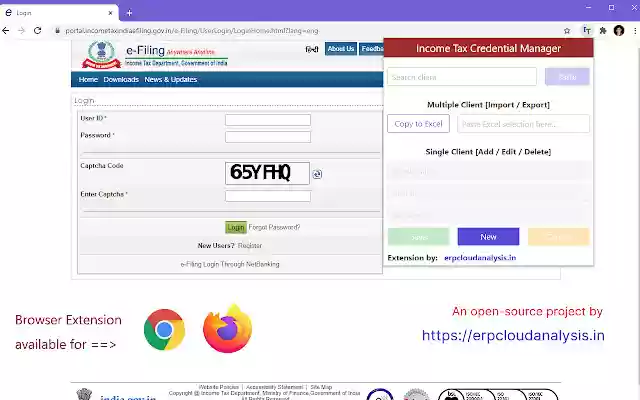Click the green Save button
The image size is (640, 400).
pyautogui.click(x=418, y=237)
